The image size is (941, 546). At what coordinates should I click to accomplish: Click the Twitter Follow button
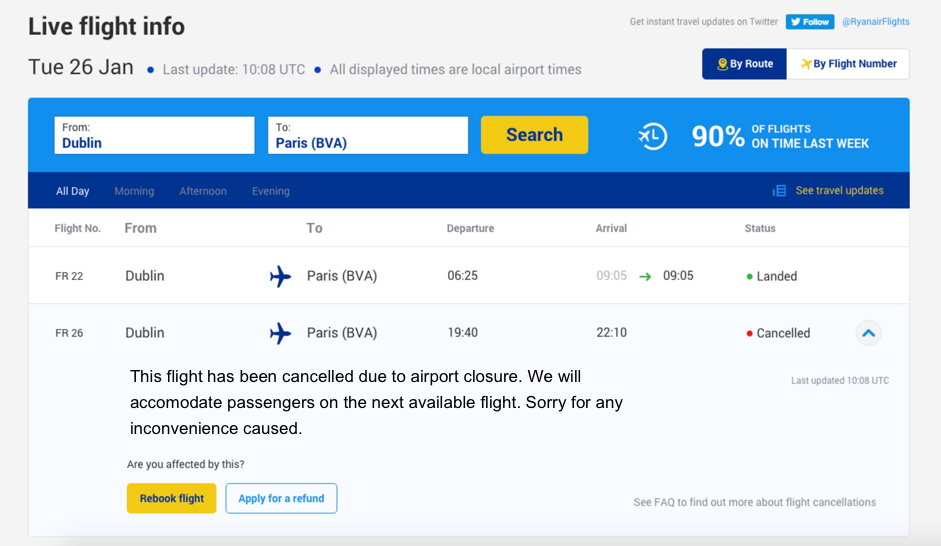810,22
